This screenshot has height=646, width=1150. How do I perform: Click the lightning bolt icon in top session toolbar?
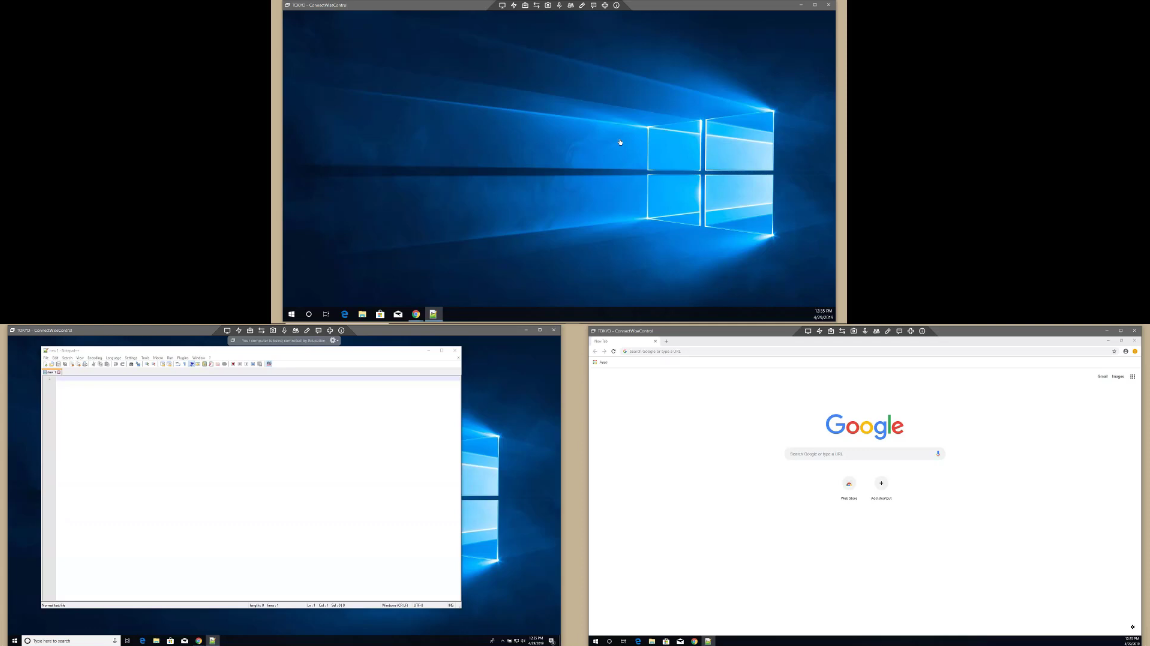513,5
